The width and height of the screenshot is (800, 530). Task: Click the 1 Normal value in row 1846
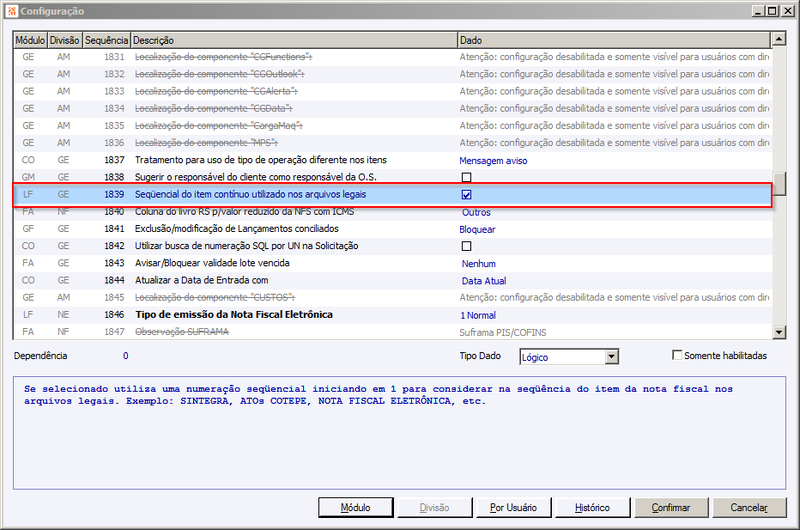point(478,315)
